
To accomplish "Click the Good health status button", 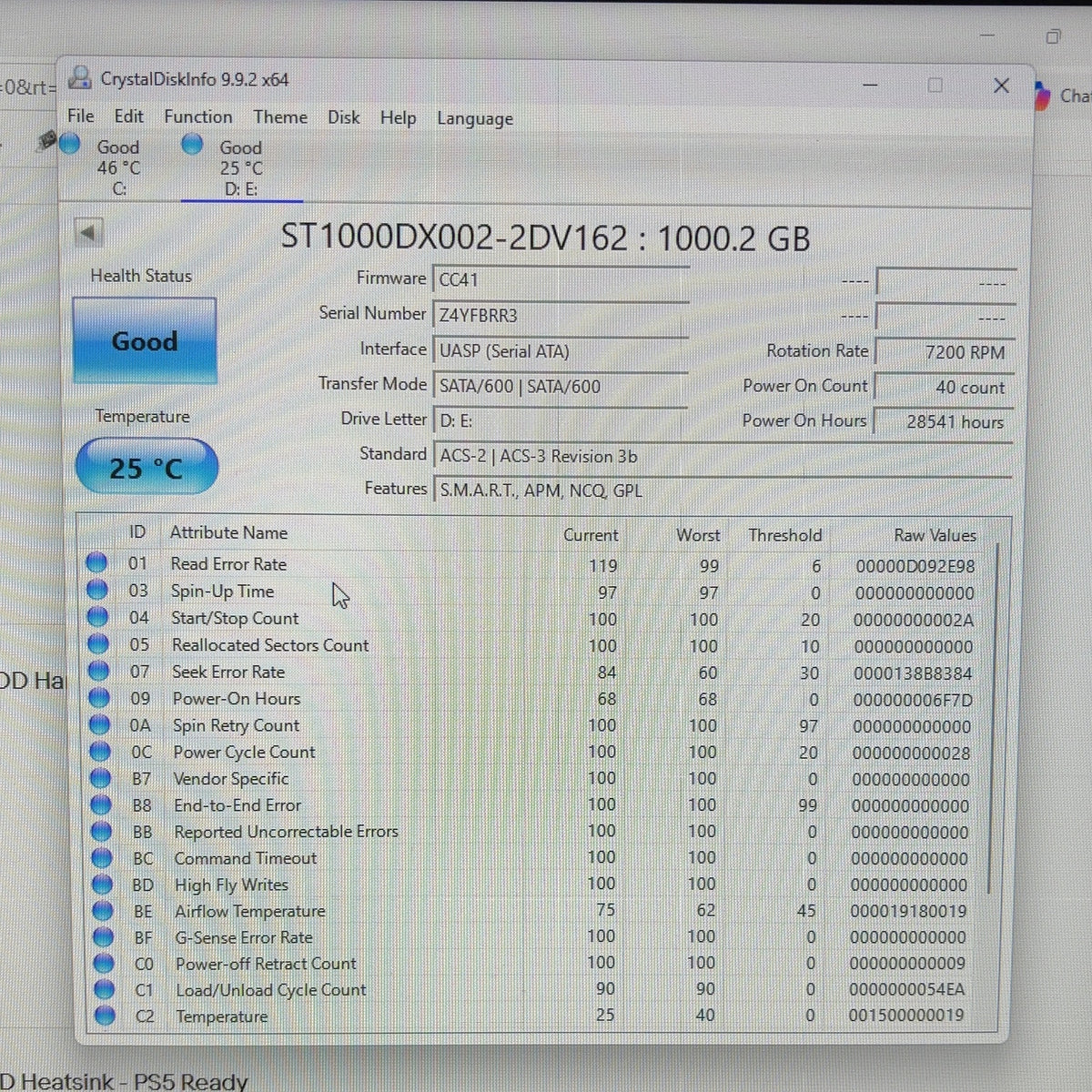I will tap(145, 341).
